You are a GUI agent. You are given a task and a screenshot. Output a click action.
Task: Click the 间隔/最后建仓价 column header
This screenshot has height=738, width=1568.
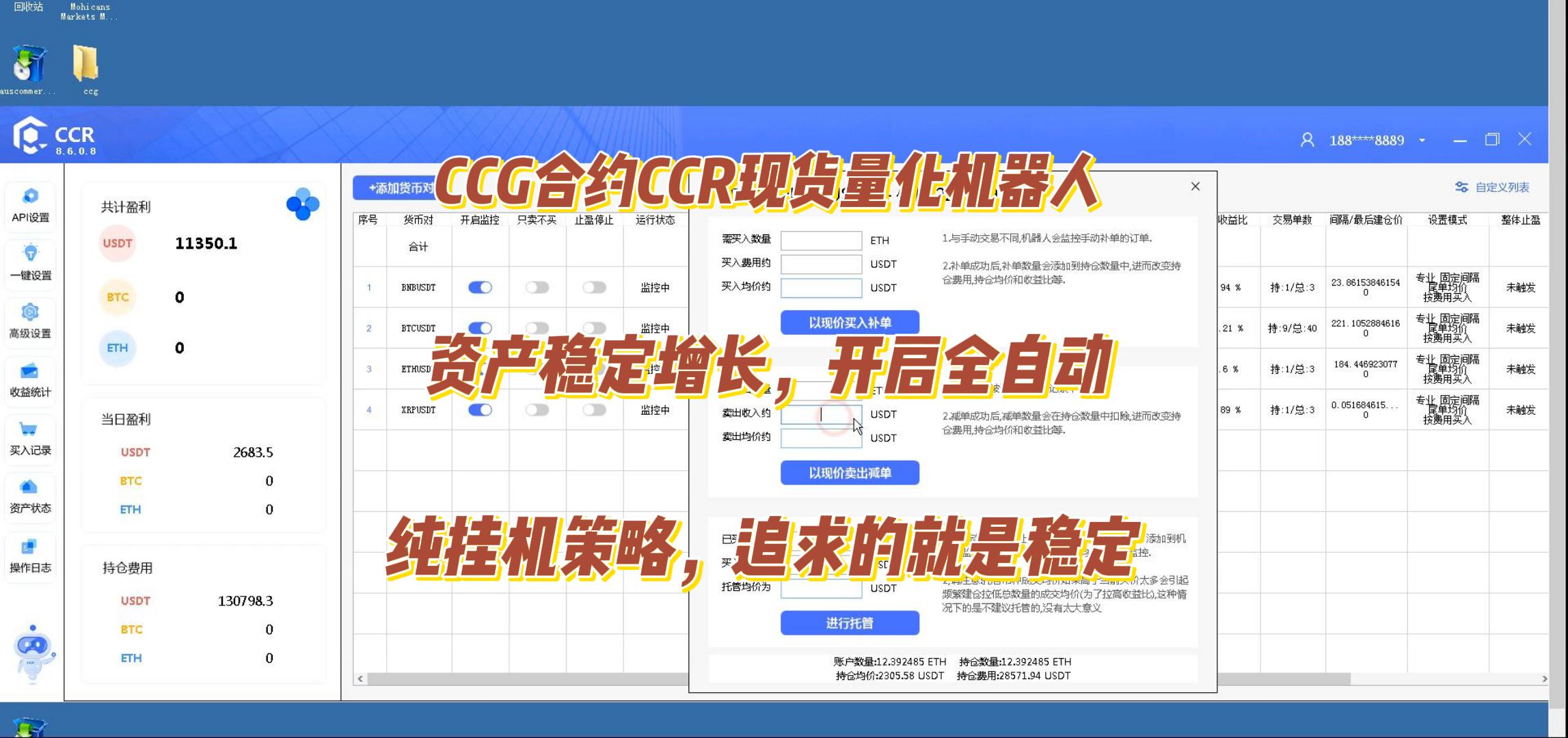pos(1366,220)
